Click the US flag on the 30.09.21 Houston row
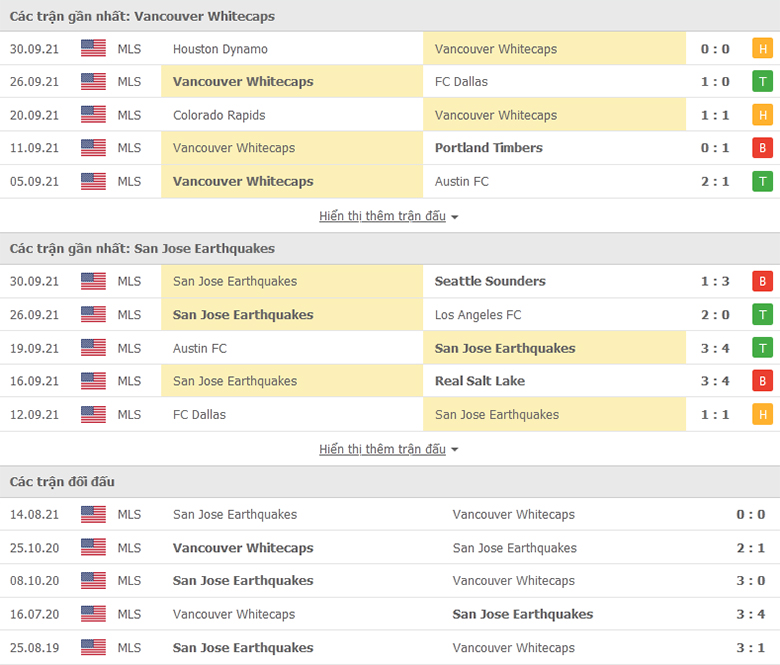Viewport: 780px width, 665px height. [93, 48]
